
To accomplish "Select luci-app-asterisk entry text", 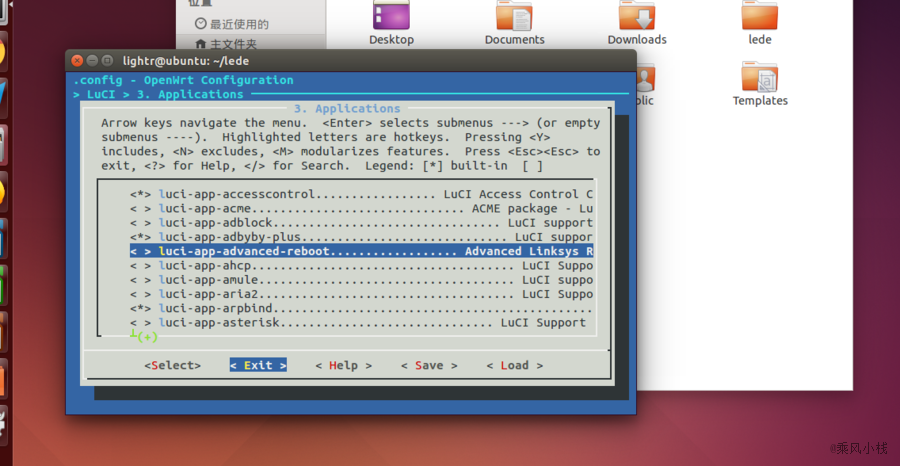I will click(219, 323).
